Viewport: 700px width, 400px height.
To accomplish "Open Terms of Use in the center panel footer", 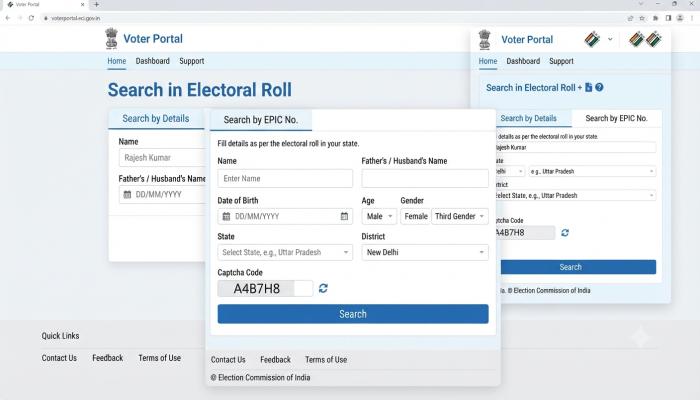I will (x=326, y=359).
